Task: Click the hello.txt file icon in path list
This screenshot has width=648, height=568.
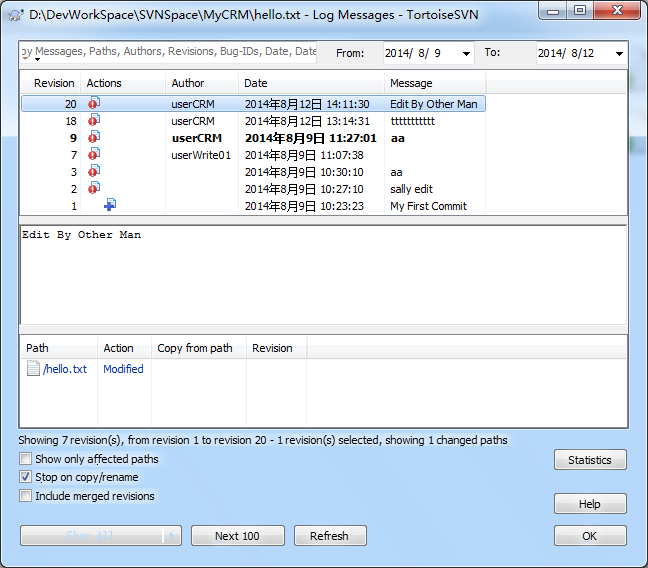Action: [33, 368]
